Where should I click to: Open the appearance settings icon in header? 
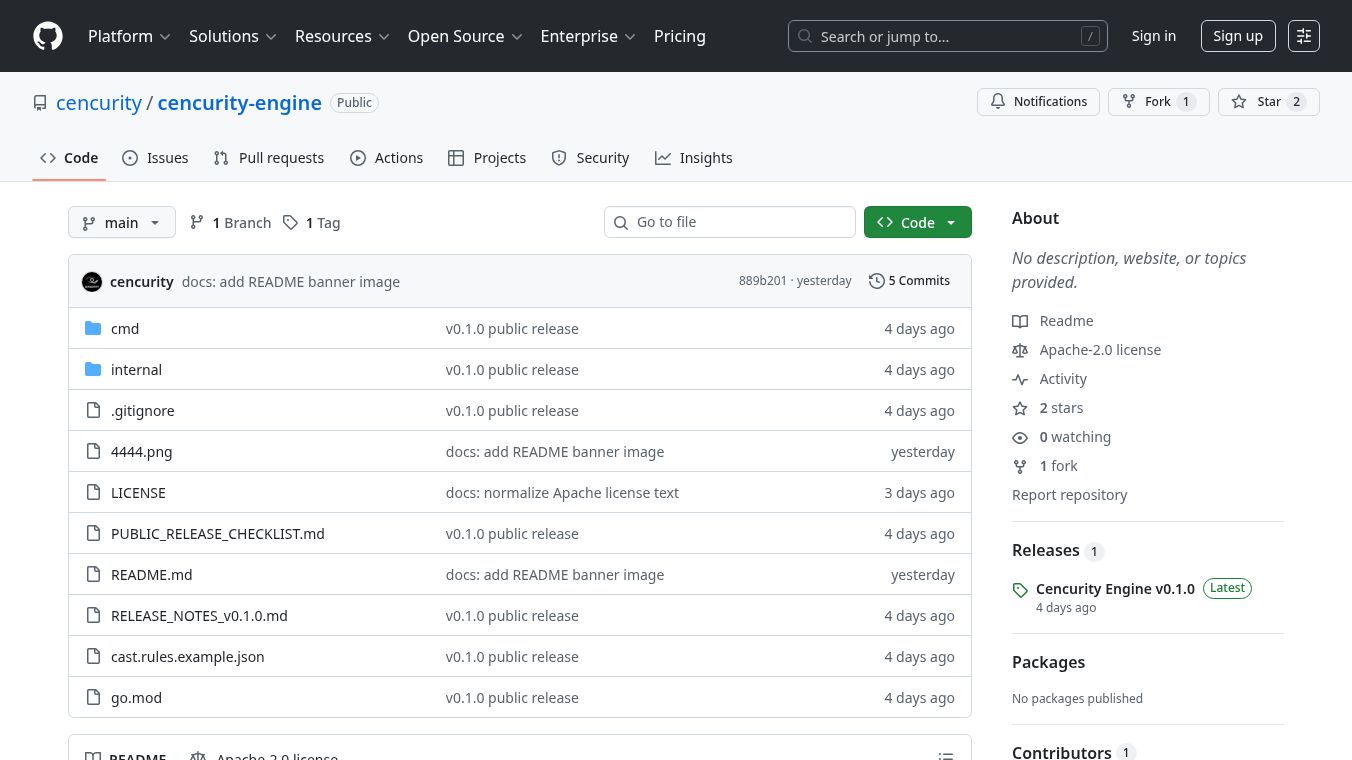click(1303, 36)
